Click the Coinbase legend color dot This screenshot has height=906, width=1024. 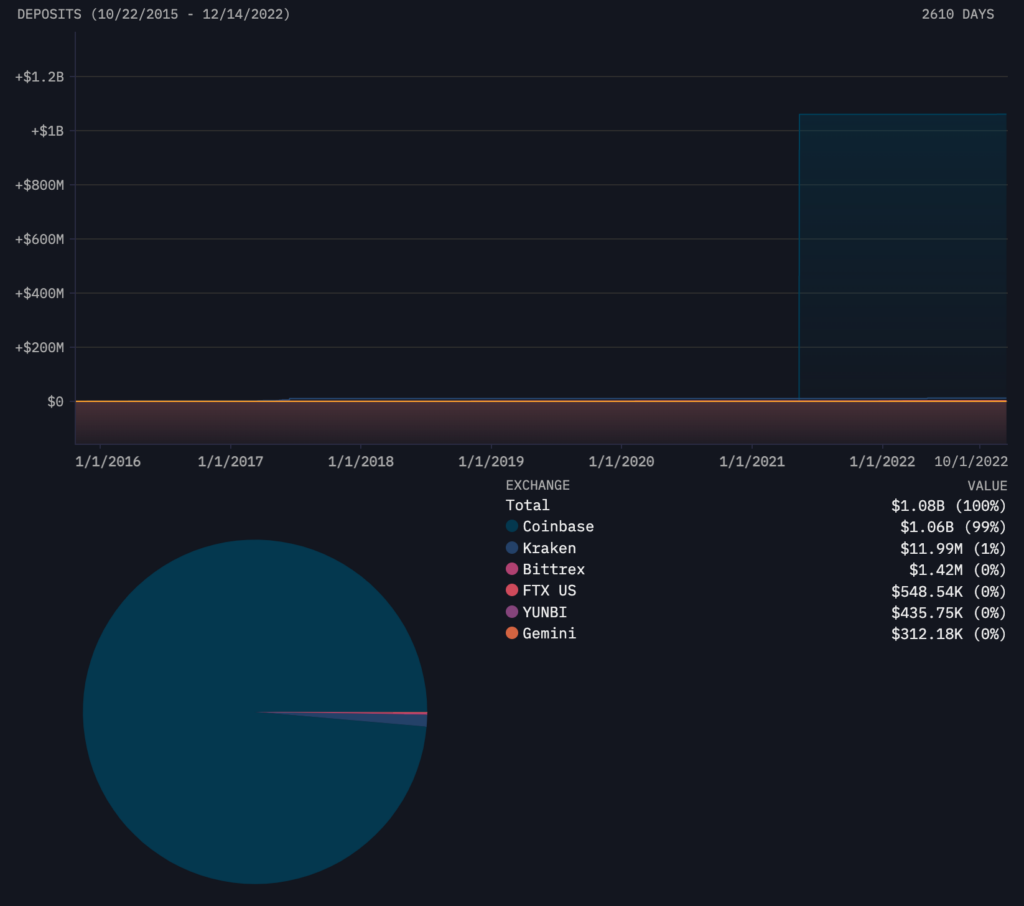click(512, 526)
